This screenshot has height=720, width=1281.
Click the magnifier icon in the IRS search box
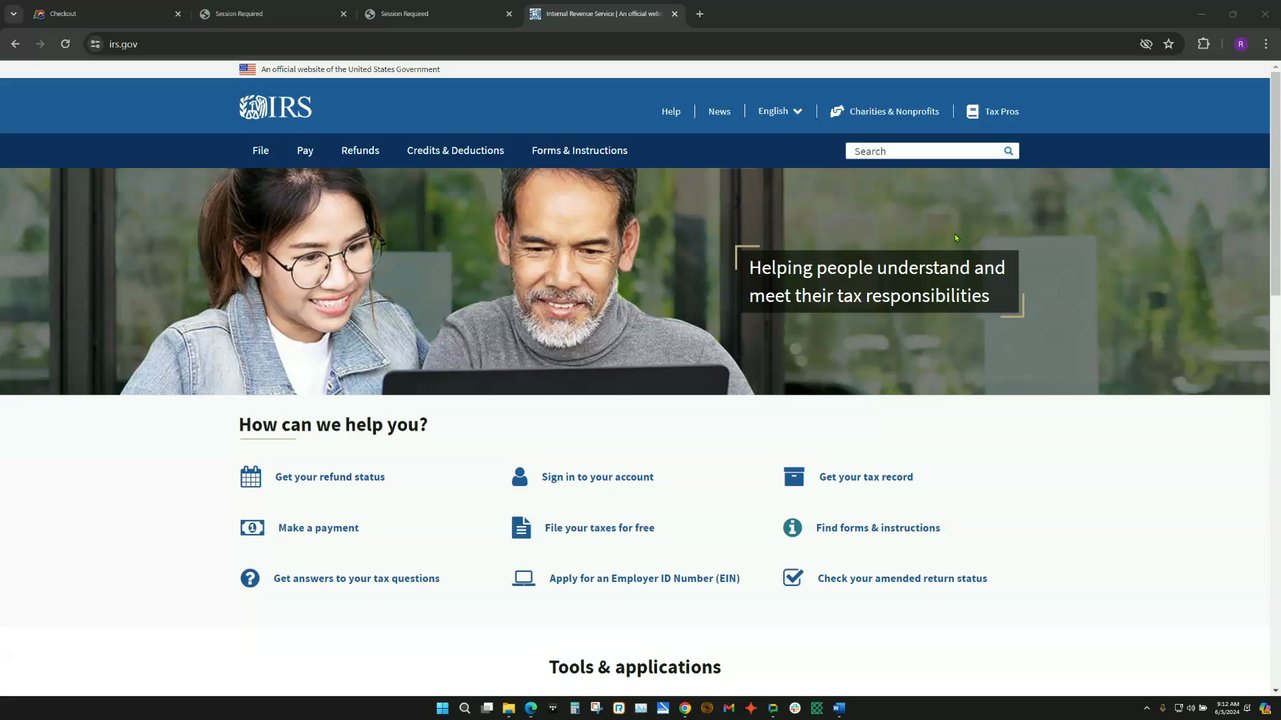click(1008, 151)
